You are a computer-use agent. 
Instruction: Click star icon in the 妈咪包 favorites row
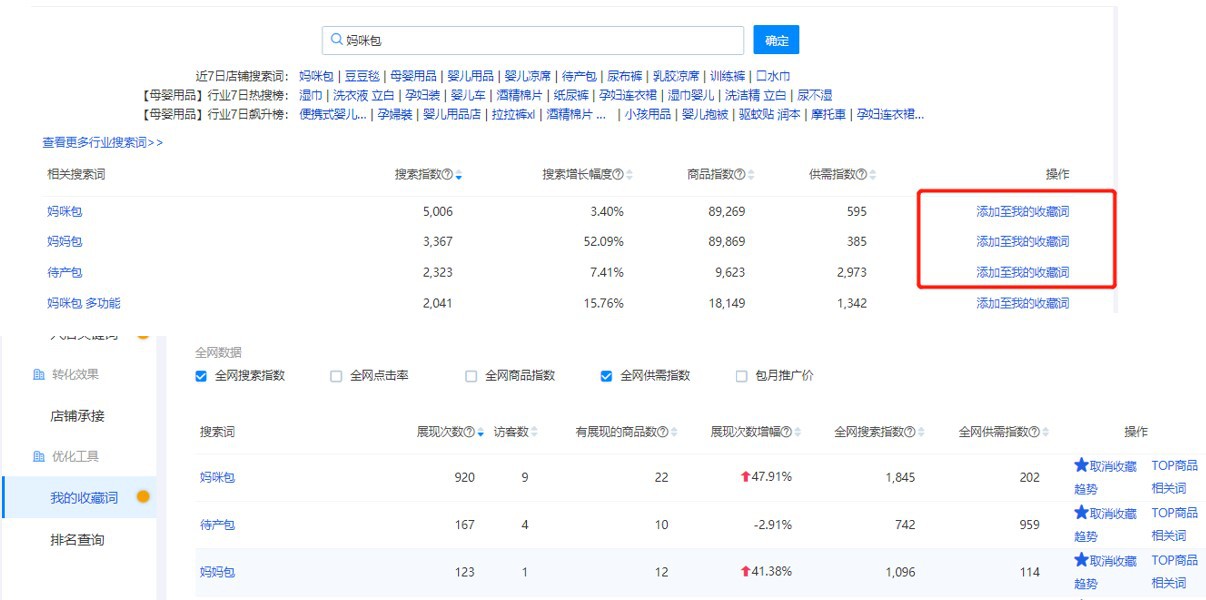tap(1081, 465)
